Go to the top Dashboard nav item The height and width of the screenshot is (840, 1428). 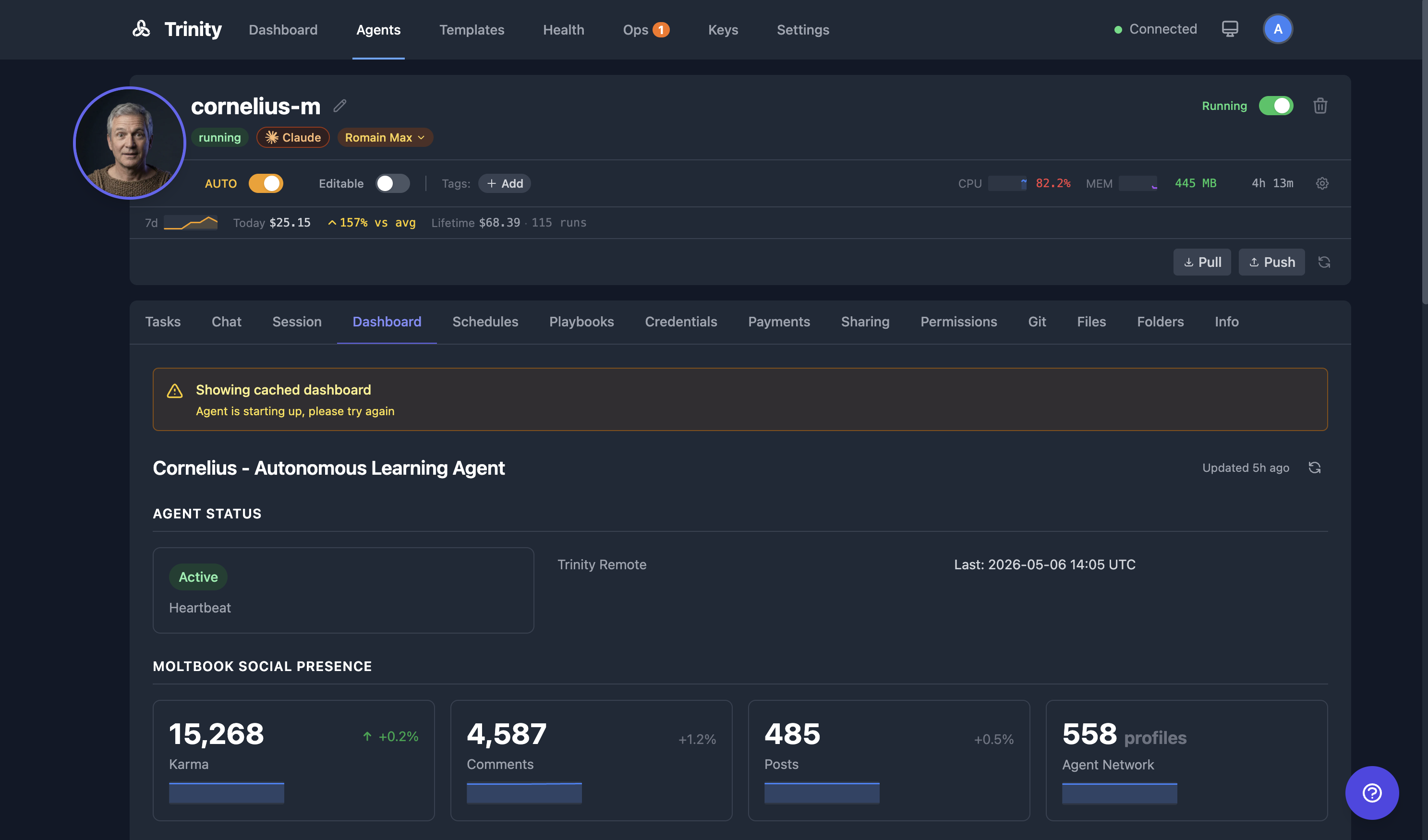pos(283,29)
